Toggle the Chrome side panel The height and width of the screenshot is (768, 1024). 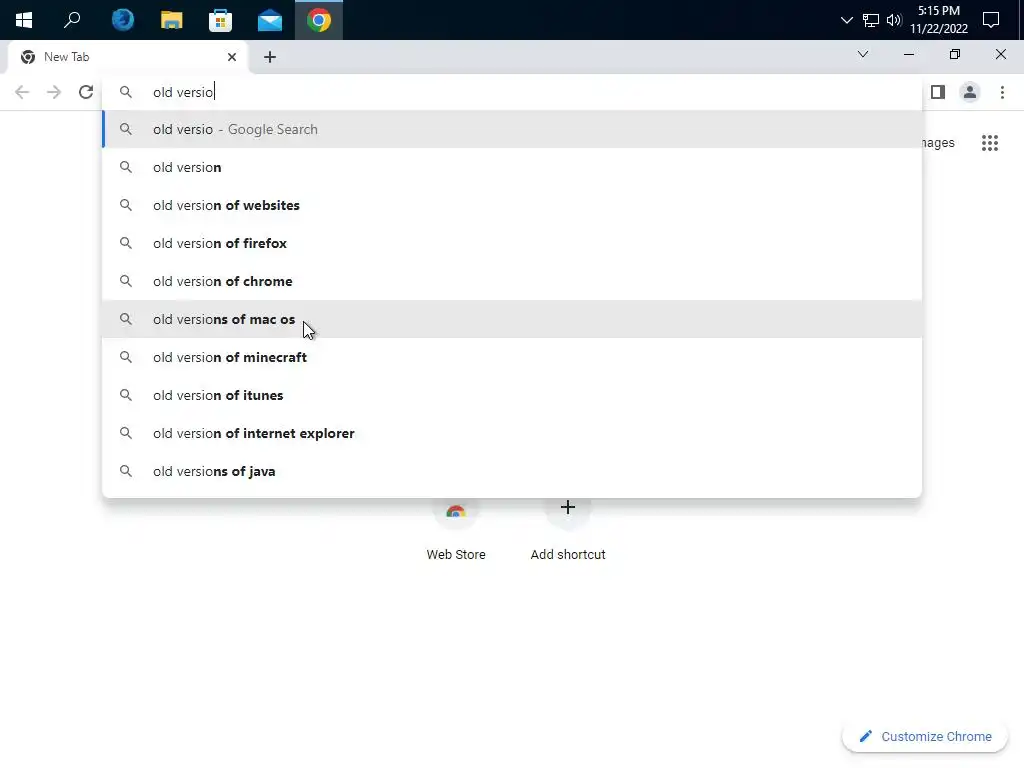pyautogui.click(x=938, y=92)
